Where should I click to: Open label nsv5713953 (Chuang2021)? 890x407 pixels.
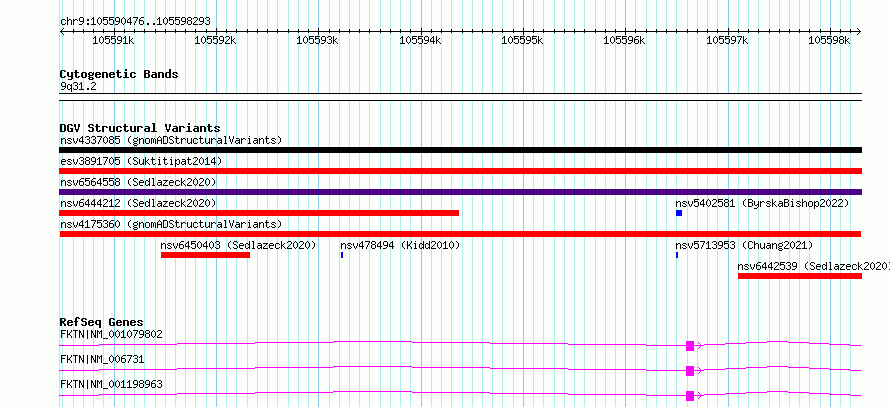pyautogui.click(x=744, y=245)
